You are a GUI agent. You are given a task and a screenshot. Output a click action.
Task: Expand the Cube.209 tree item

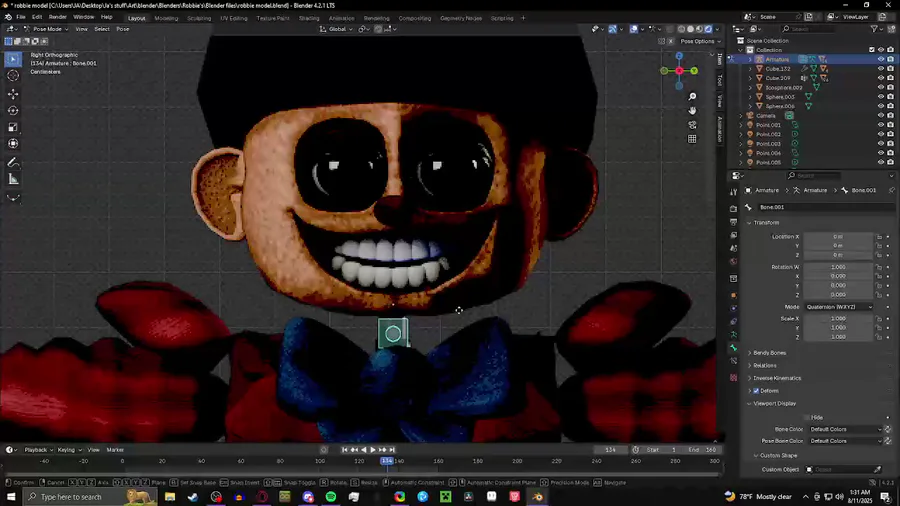click(750, 78)
